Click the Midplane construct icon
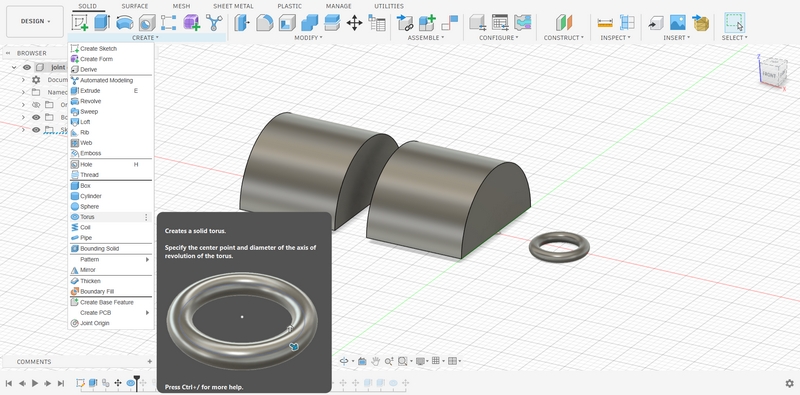The height and width of the screenshot is (395, 800). (x=564, y=22)
